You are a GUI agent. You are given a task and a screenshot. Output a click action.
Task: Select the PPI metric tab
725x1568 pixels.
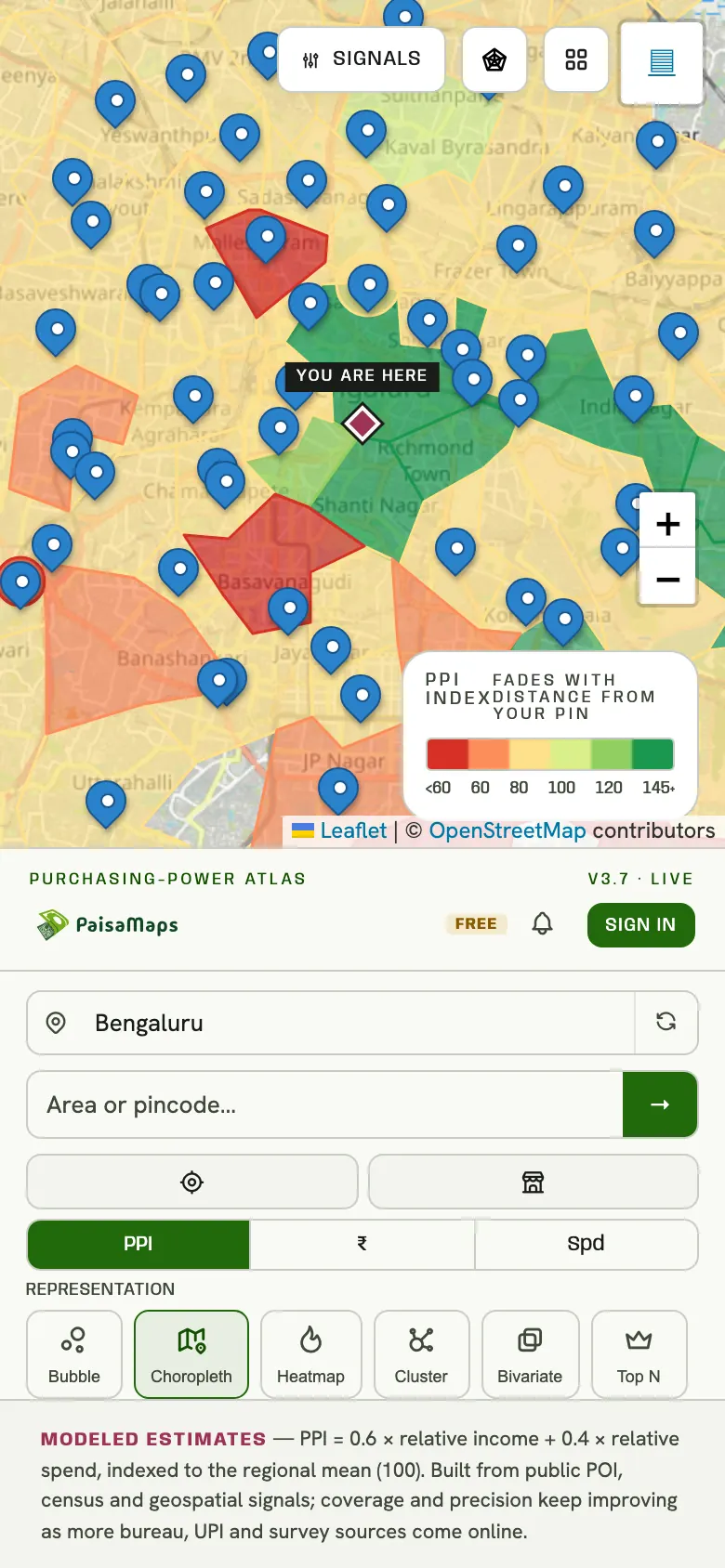pos(138,1244)
